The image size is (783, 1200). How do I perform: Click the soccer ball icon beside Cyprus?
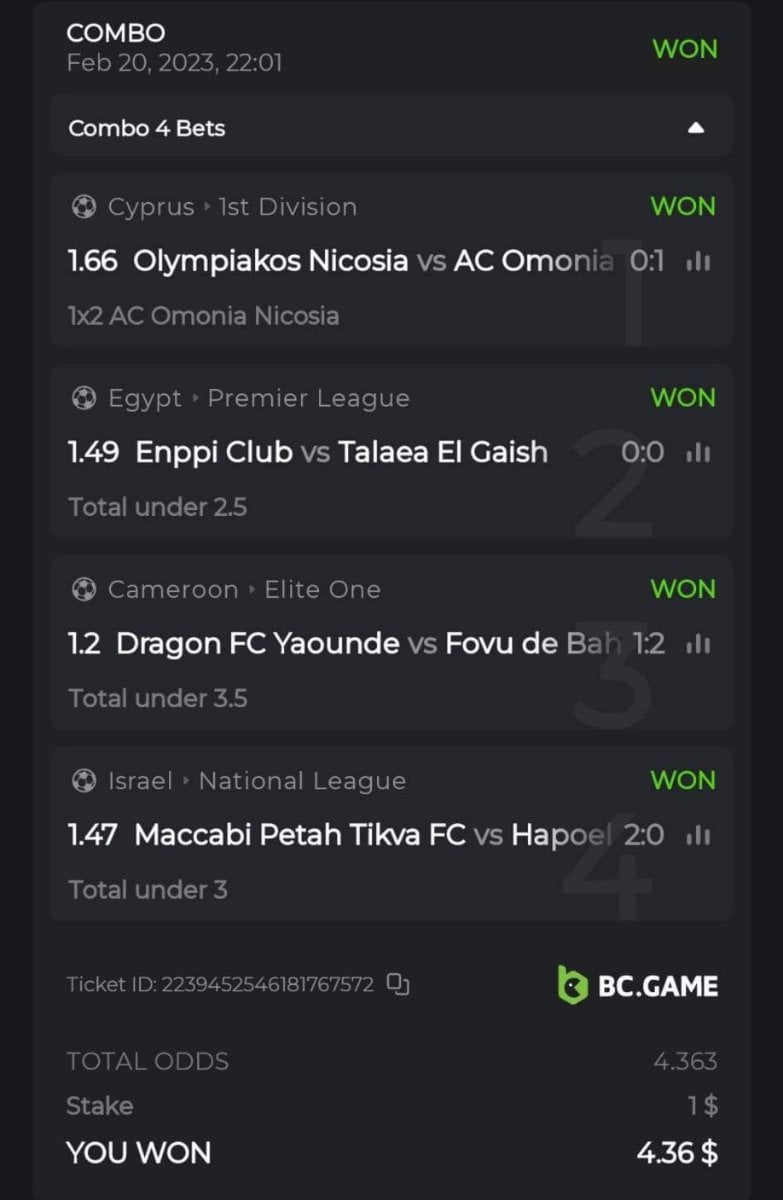[84, 207]
